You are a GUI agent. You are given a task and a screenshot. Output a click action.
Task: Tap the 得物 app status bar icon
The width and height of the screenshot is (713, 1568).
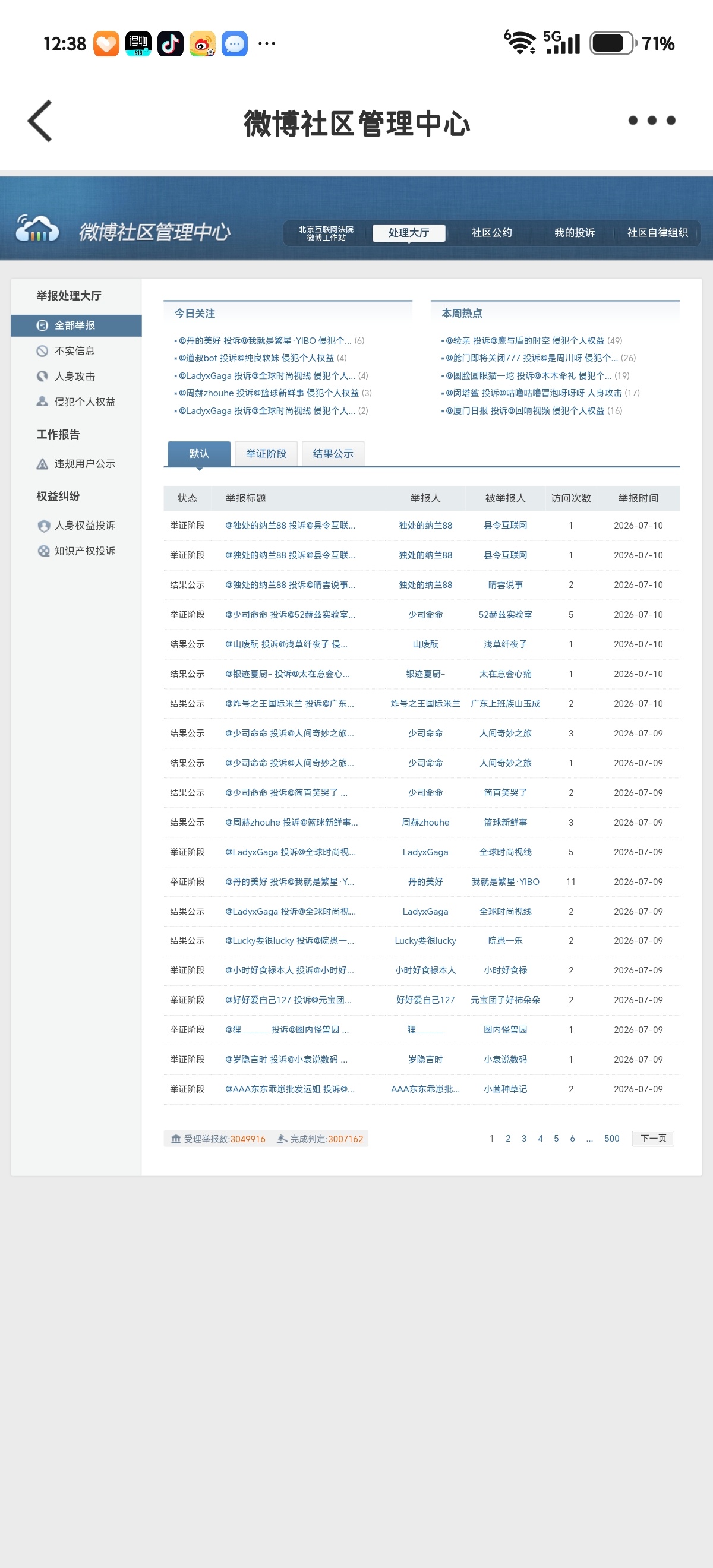tap(138, 44)
